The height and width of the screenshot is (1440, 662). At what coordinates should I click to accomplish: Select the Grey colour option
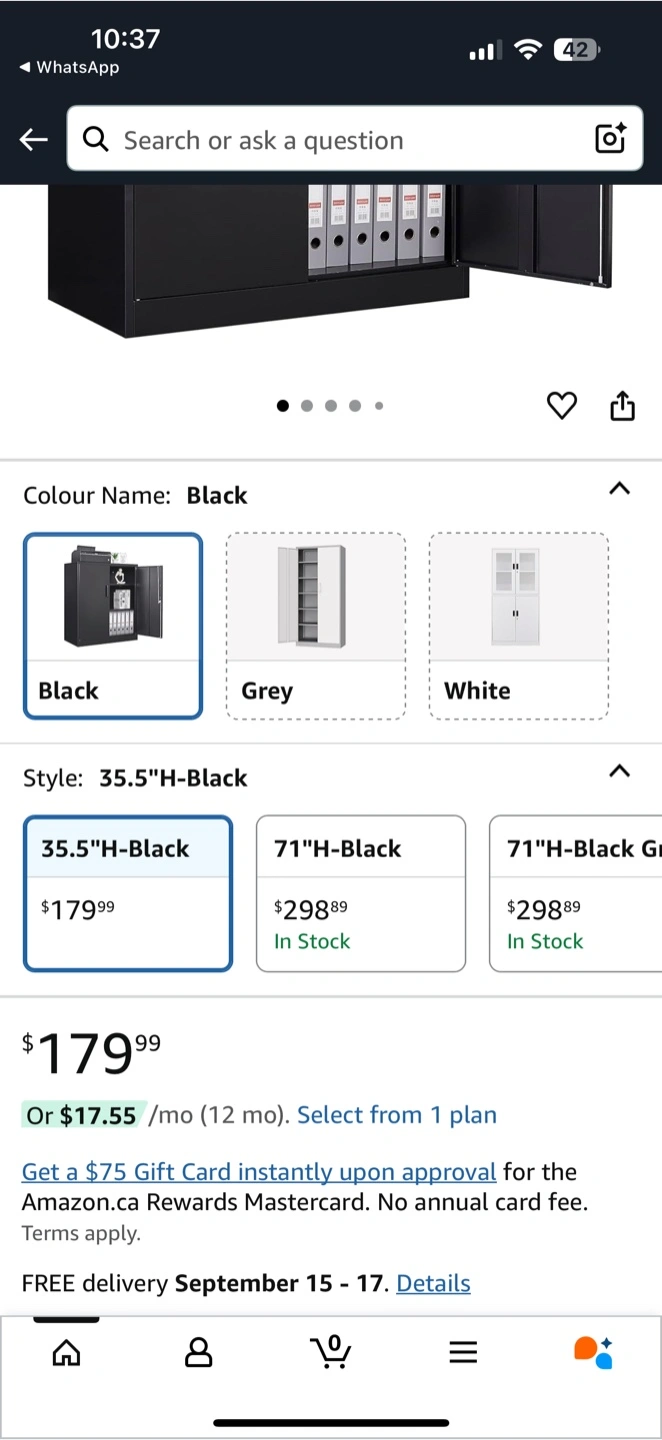[x=316, y=626]
